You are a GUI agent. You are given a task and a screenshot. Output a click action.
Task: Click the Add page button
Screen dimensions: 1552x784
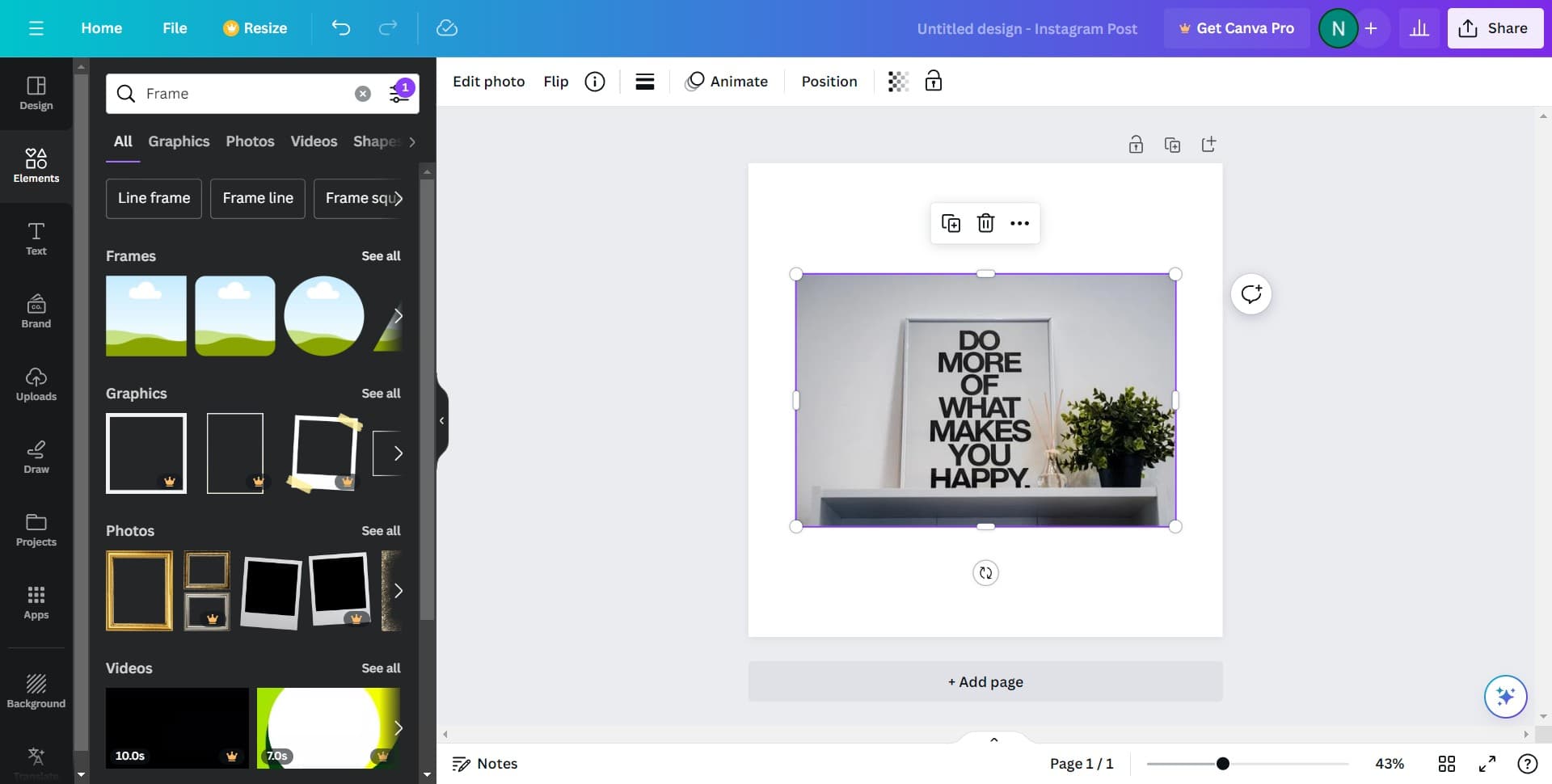click(985, 681)
